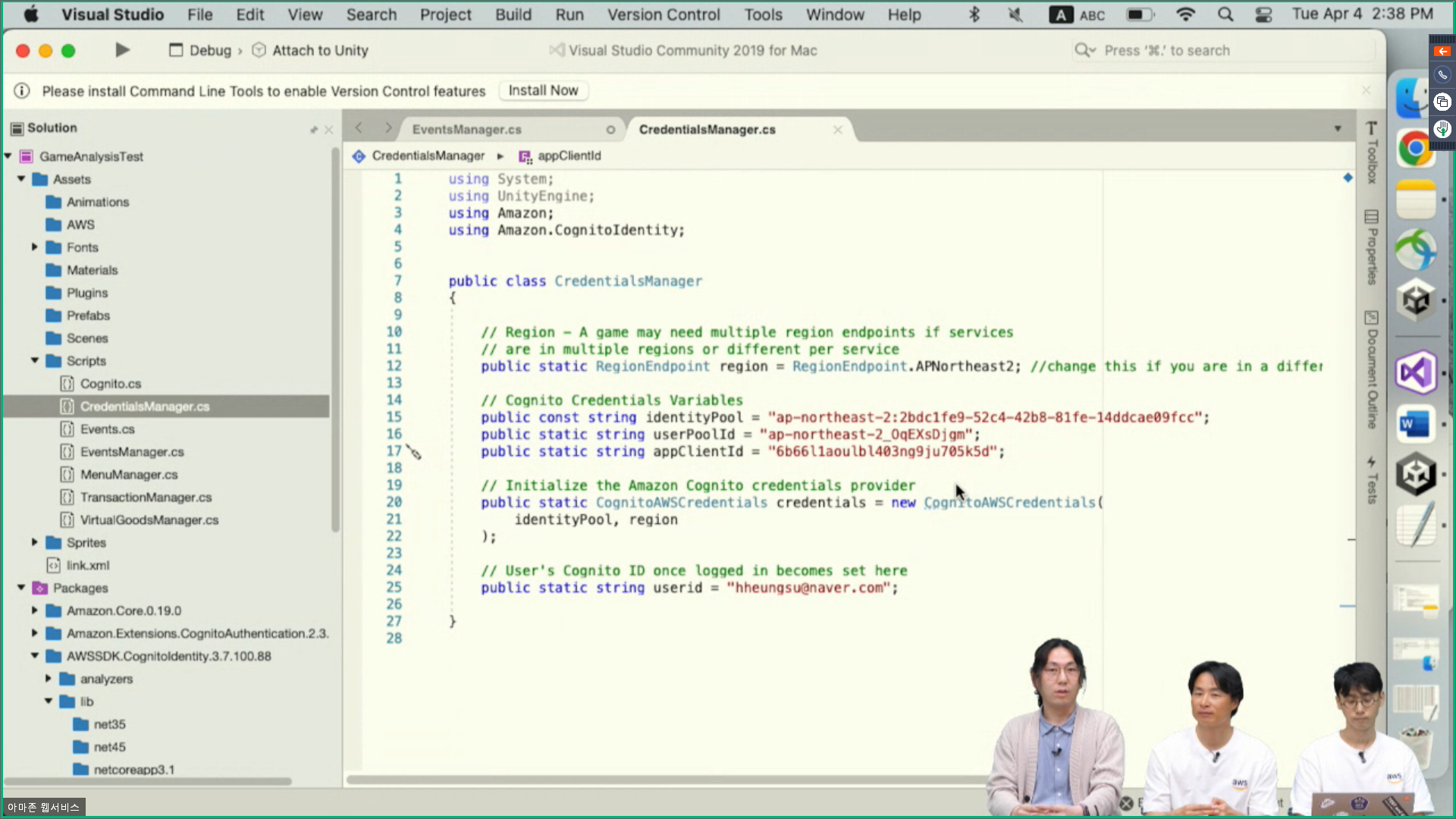Switch to the EventsManager.cs tab
Screen dimensions: 1456x819
[x=466, y=130]
